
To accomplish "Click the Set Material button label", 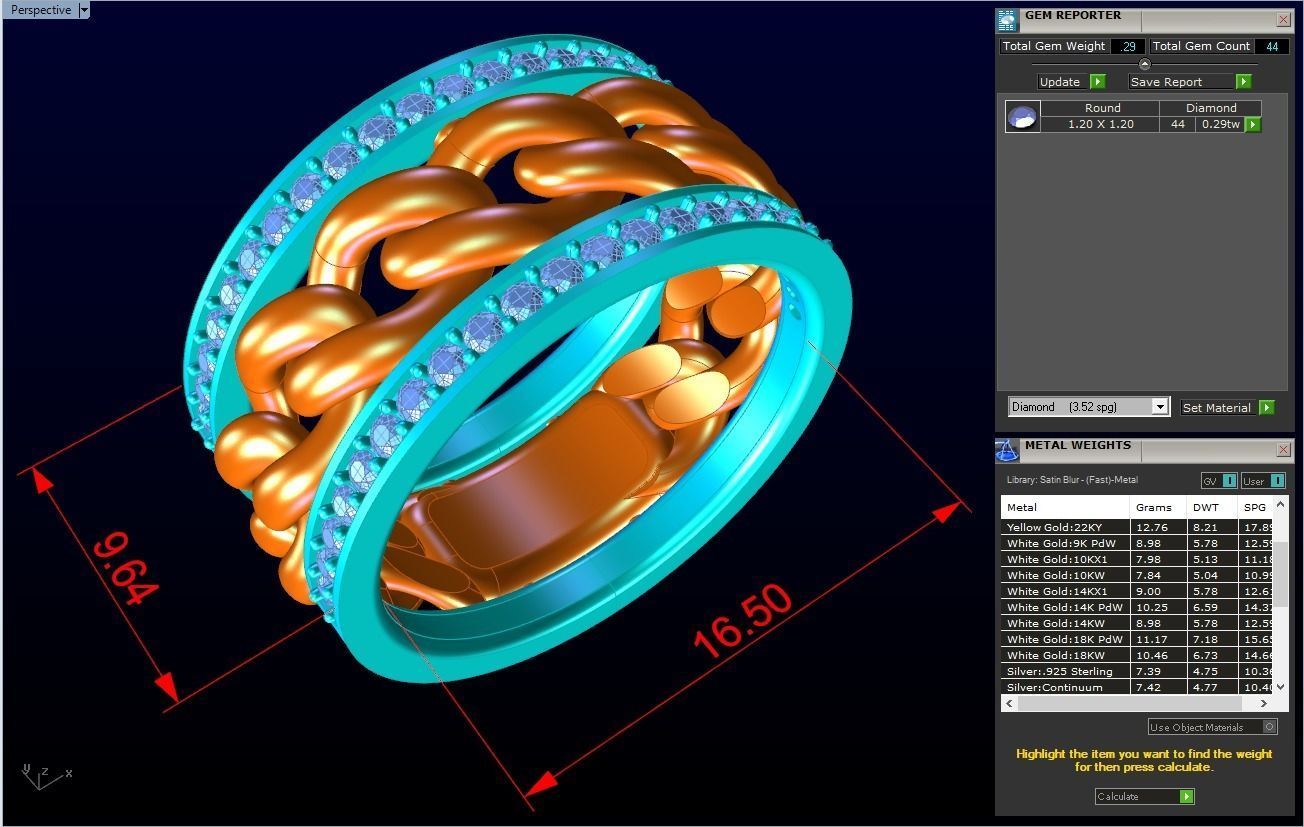I will pyautogui.click(x=1217, y=407).
